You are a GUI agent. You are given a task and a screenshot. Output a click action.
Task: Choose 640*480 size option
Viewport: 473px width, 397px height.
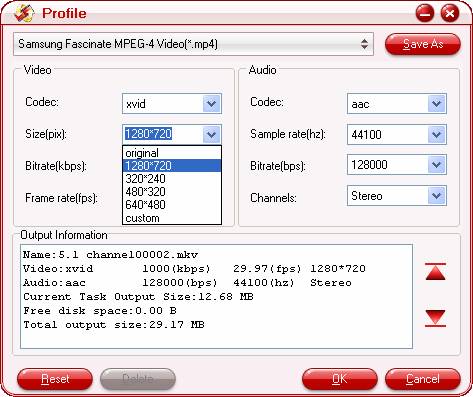(x=172, y=205)
